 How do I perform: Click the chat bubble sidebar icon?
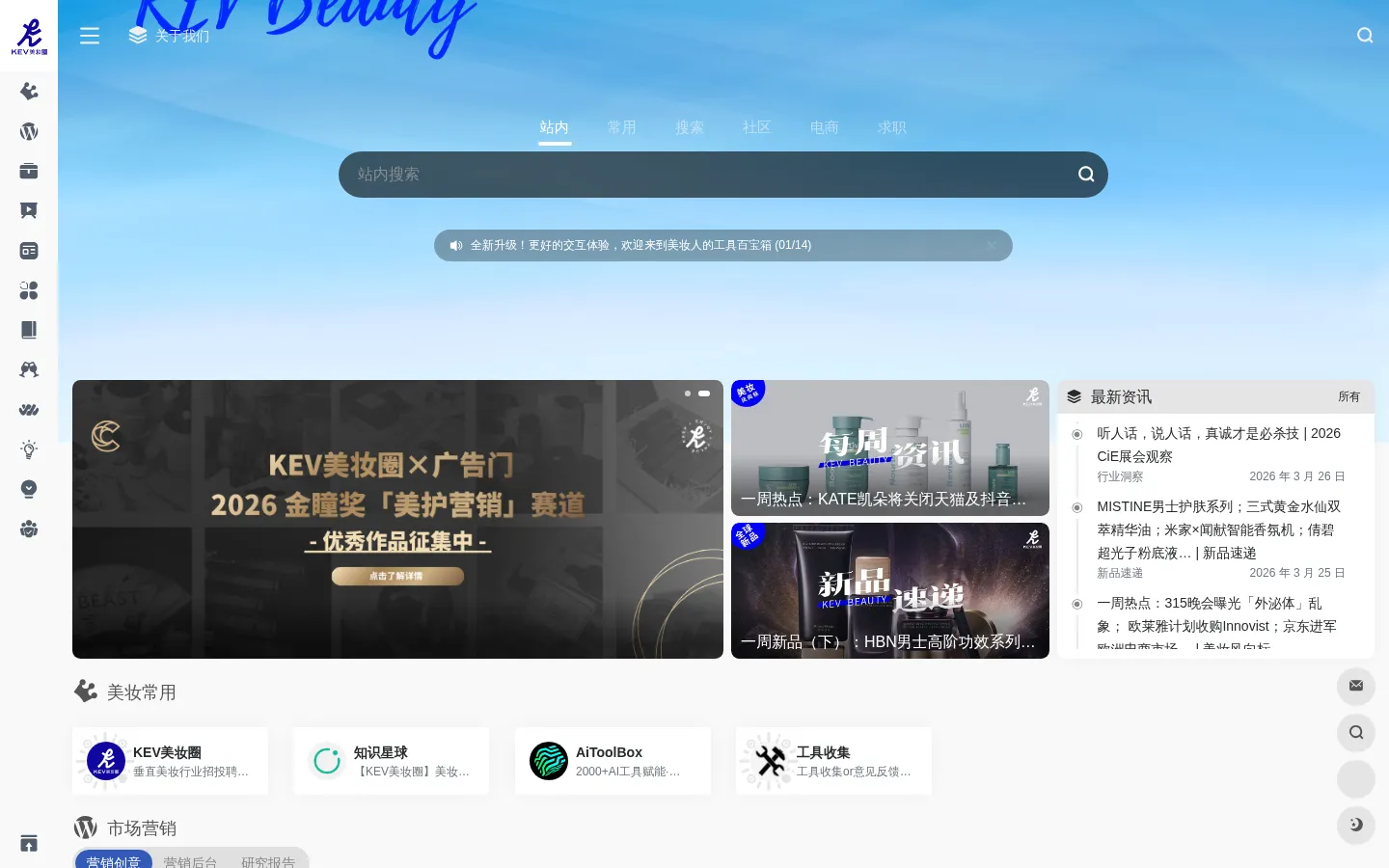[x=29, y=489]
